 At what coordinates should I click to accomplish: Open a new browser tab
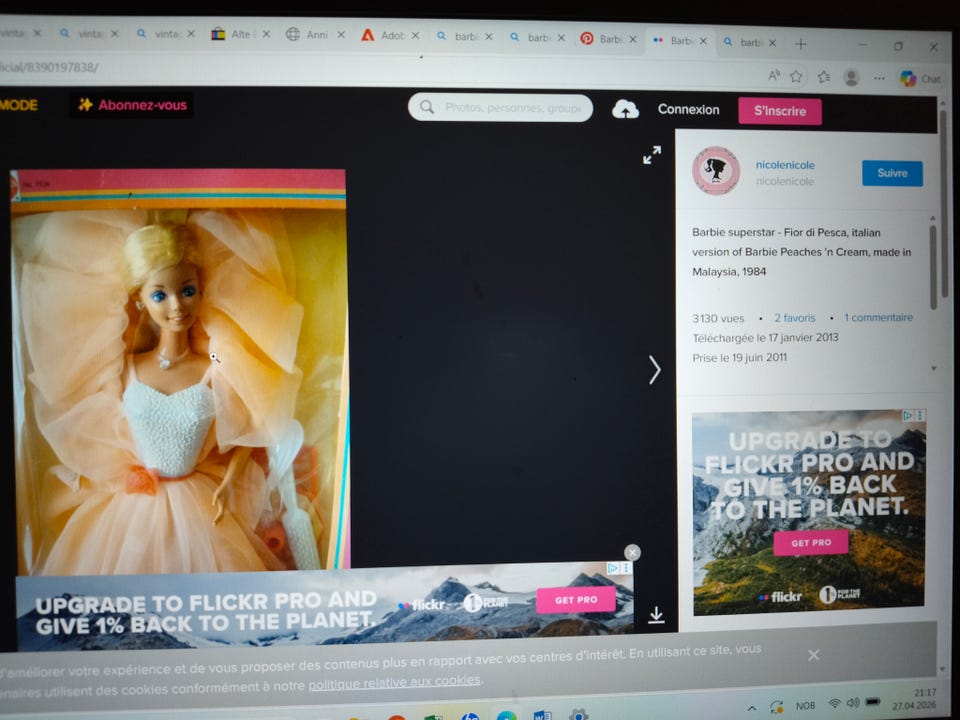(x=801, y=44)
